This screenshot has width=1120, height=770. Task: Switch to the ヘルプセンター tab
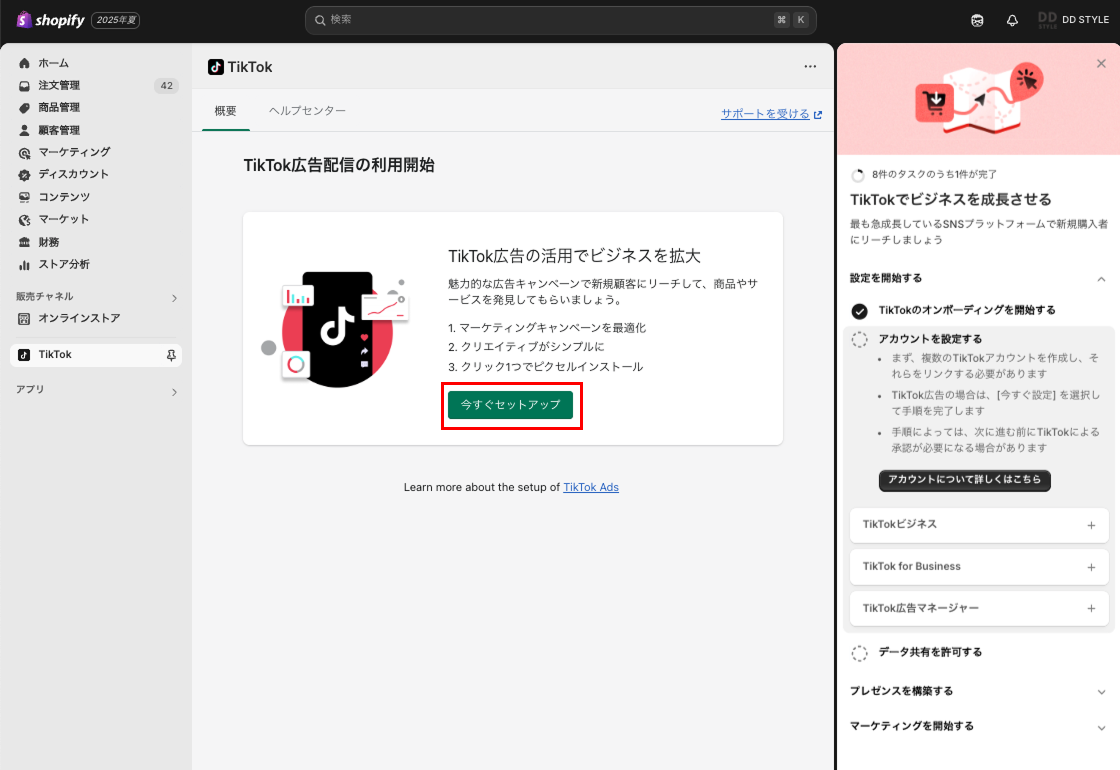(x=307, y=111)
